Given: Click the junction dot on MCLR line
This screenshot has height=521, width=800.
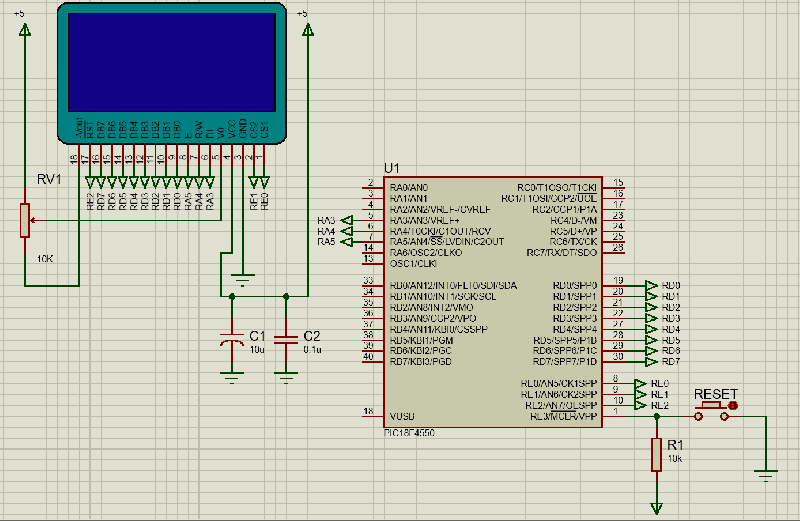Looking at the screenshot, I should click(657, 416).
